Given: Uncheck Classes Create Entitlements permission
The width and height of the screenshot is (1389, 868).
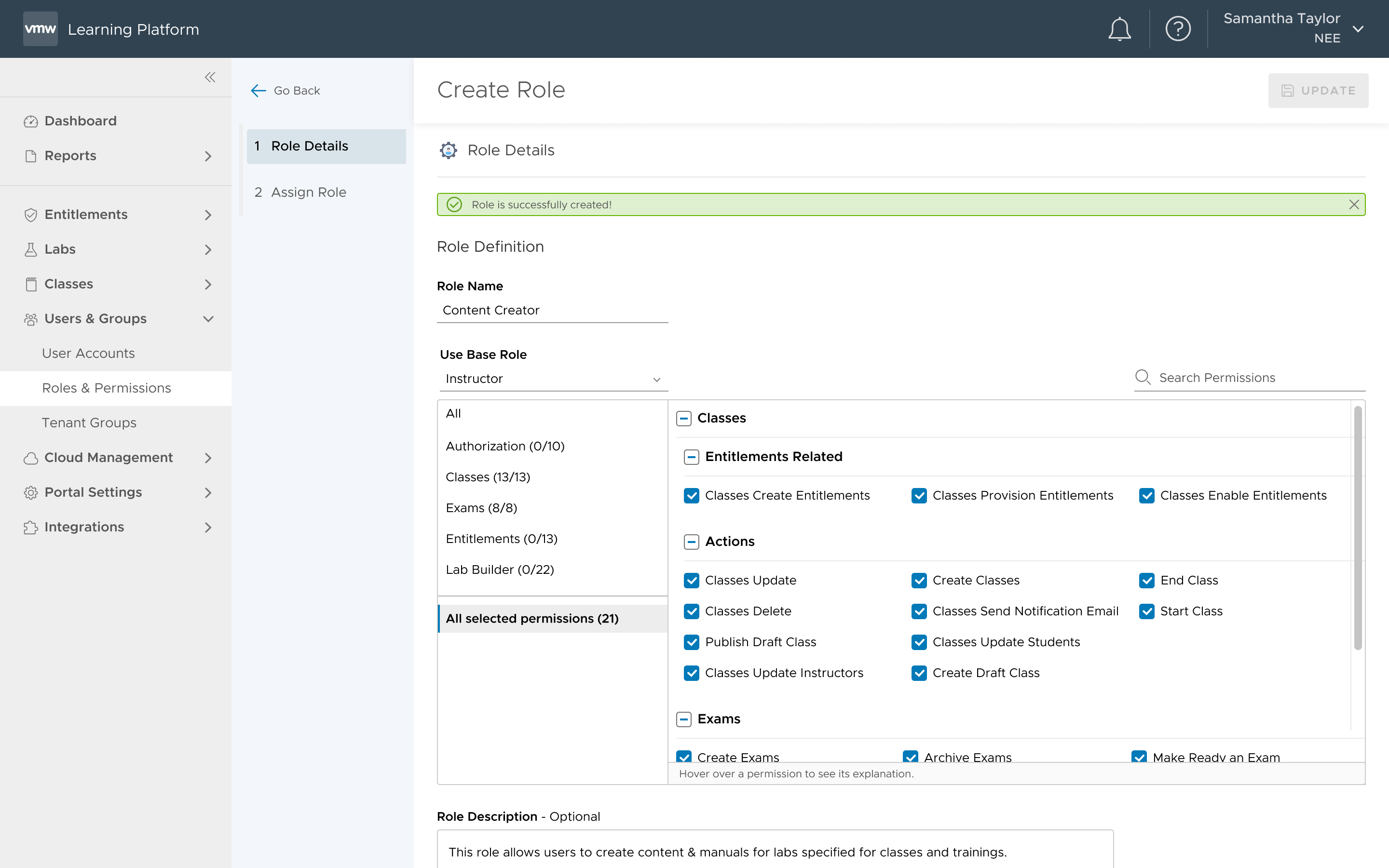Looking at the screenshot, I should pyautogui.click(x=691, y=495).
